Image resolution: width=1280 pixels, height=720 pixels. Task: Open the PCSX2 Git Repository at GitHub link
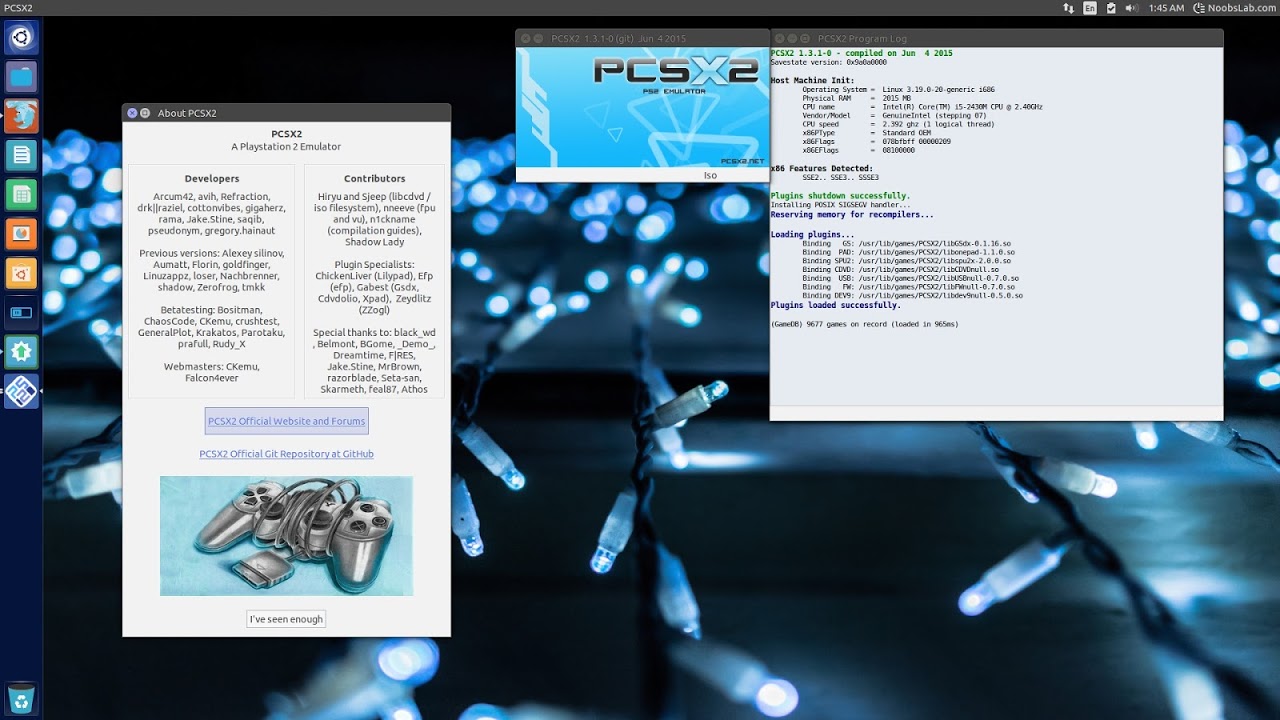(286, 454)
